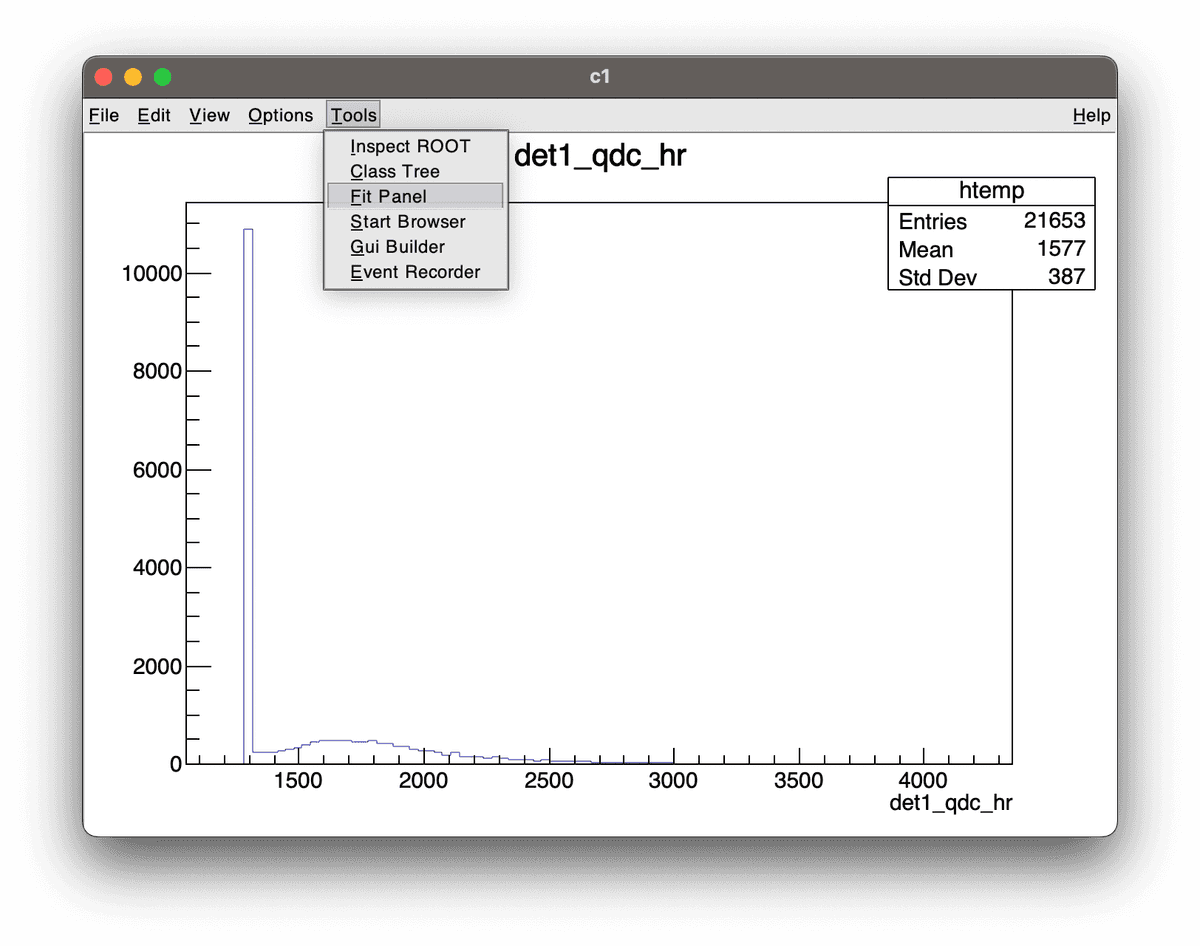Image resolution: width=1200 pixels, height=946 pixels.
Task: Select Start Browser entry
Action: click(x=408, y=222)
